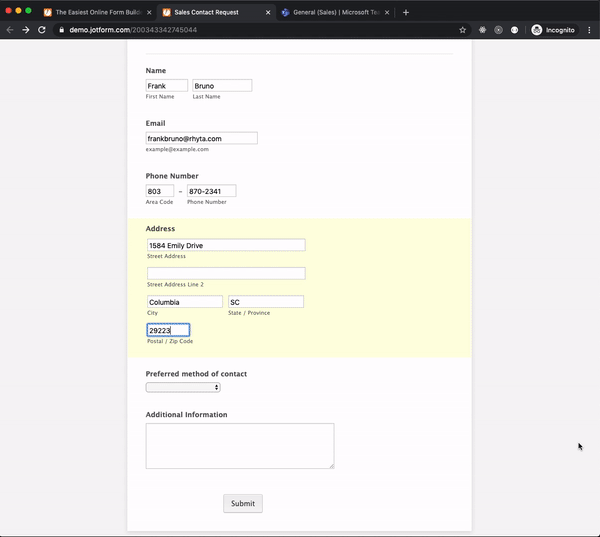Viewport: 600px width, 537px height.
Task: Switch to General (Sales) Microsoft Teams tab
Action: (x=330, y=12)
